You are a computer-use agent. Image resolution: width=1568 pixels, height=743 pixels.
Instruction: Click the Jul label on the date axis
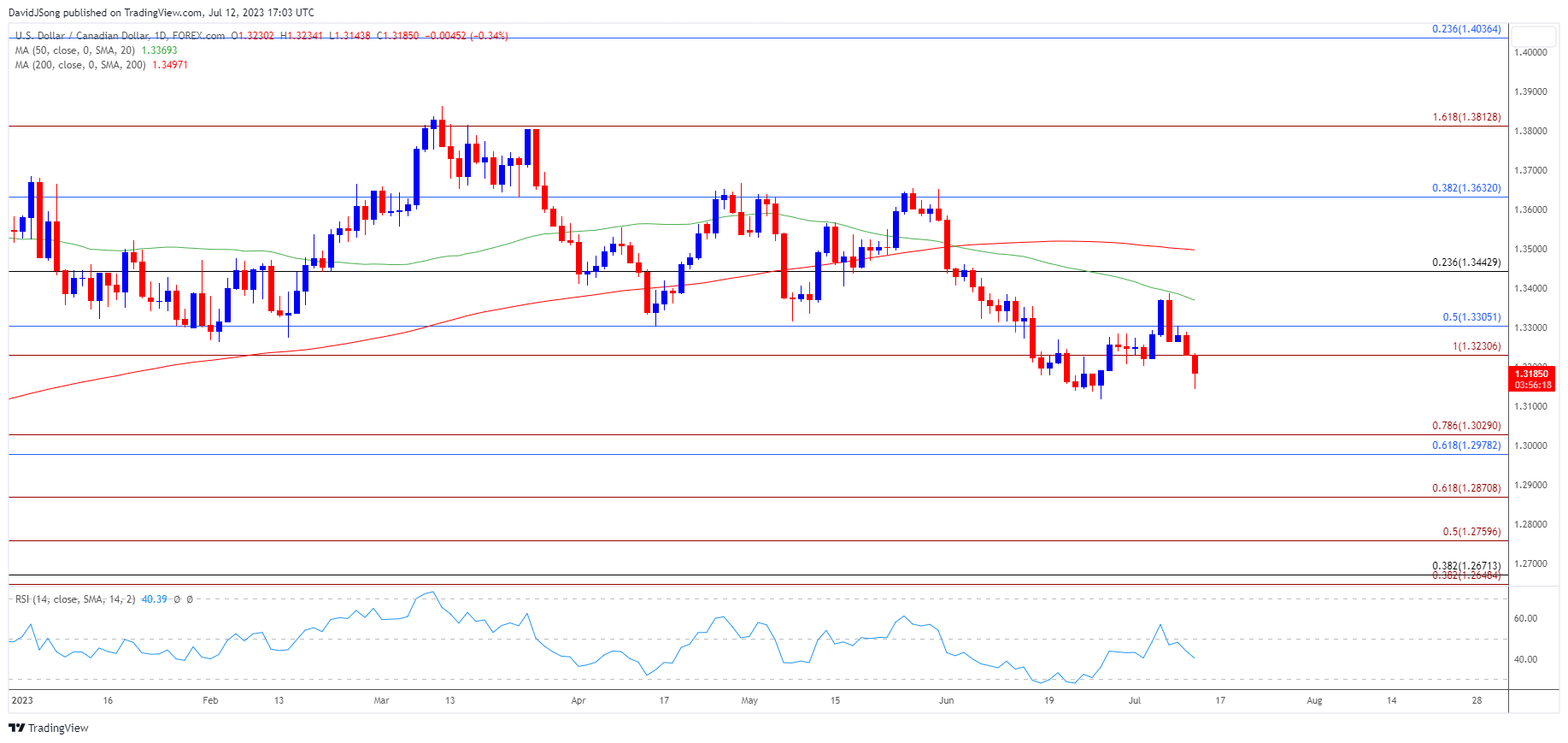tap(1135, 700)
